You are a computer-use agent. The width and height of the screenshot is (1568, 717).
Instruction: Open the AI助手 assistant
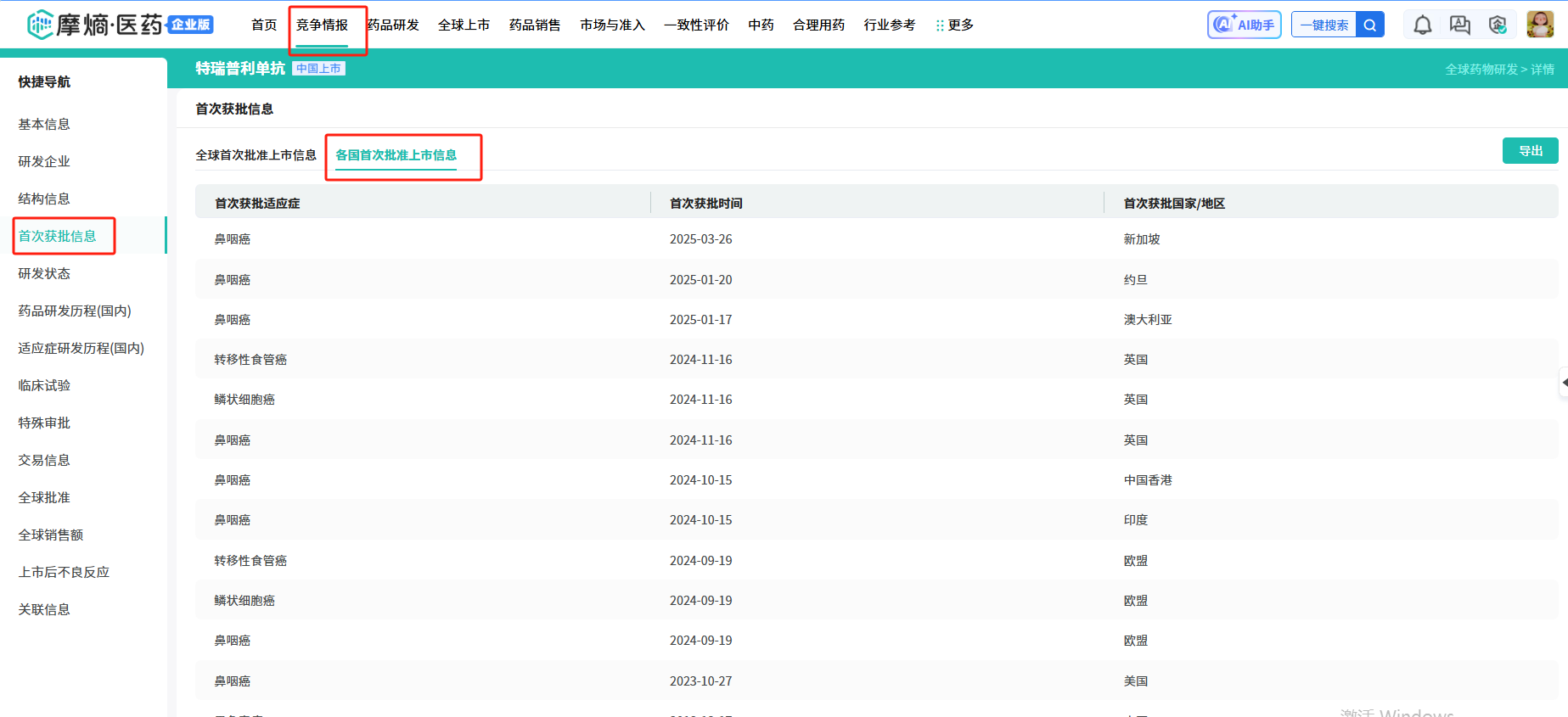[1244, 25]
